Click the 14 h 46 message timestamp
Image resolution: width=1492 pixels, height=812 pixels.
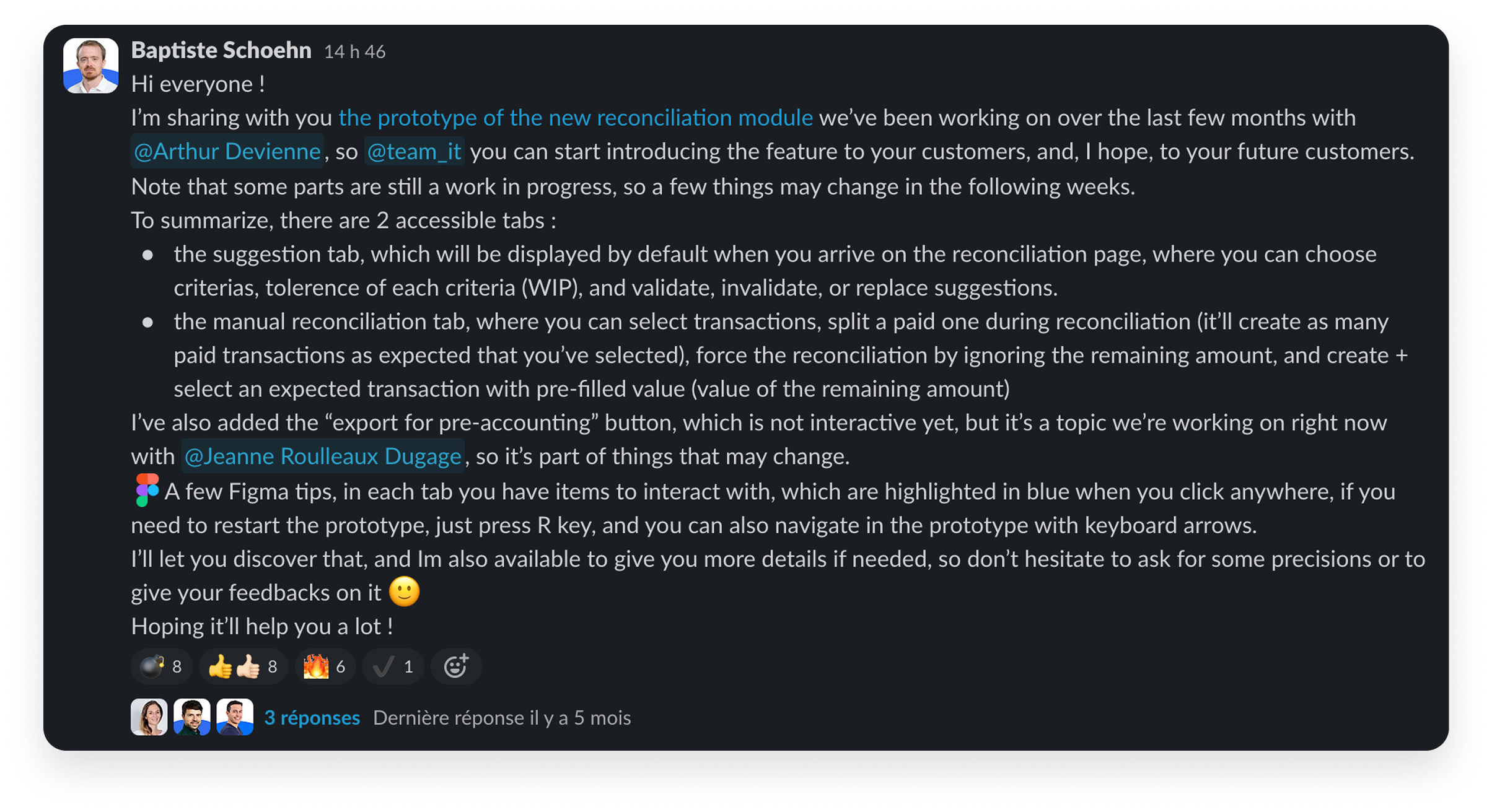354,51
